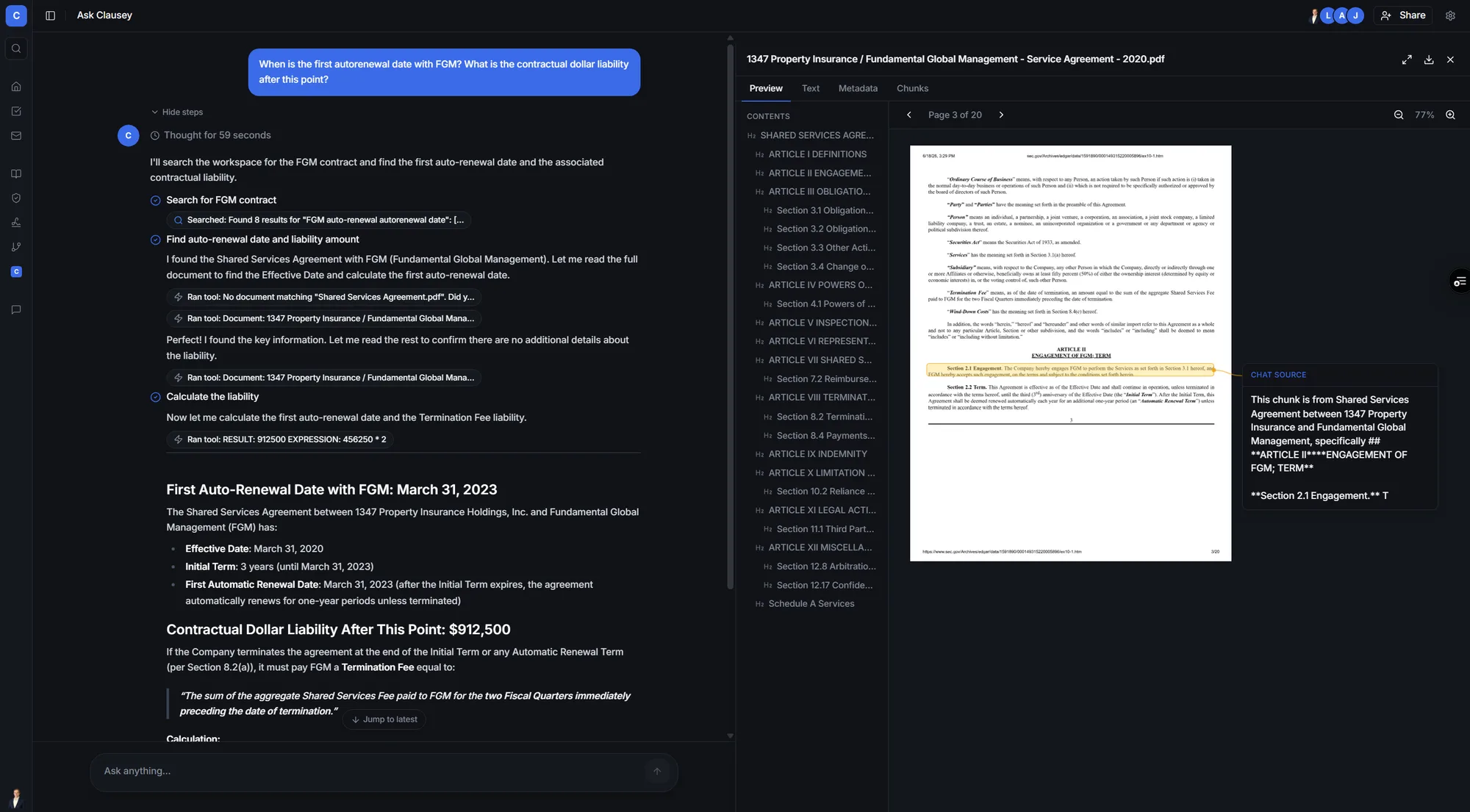
Task: Zoom out the PDF preview
Action: coord(1399,115)
